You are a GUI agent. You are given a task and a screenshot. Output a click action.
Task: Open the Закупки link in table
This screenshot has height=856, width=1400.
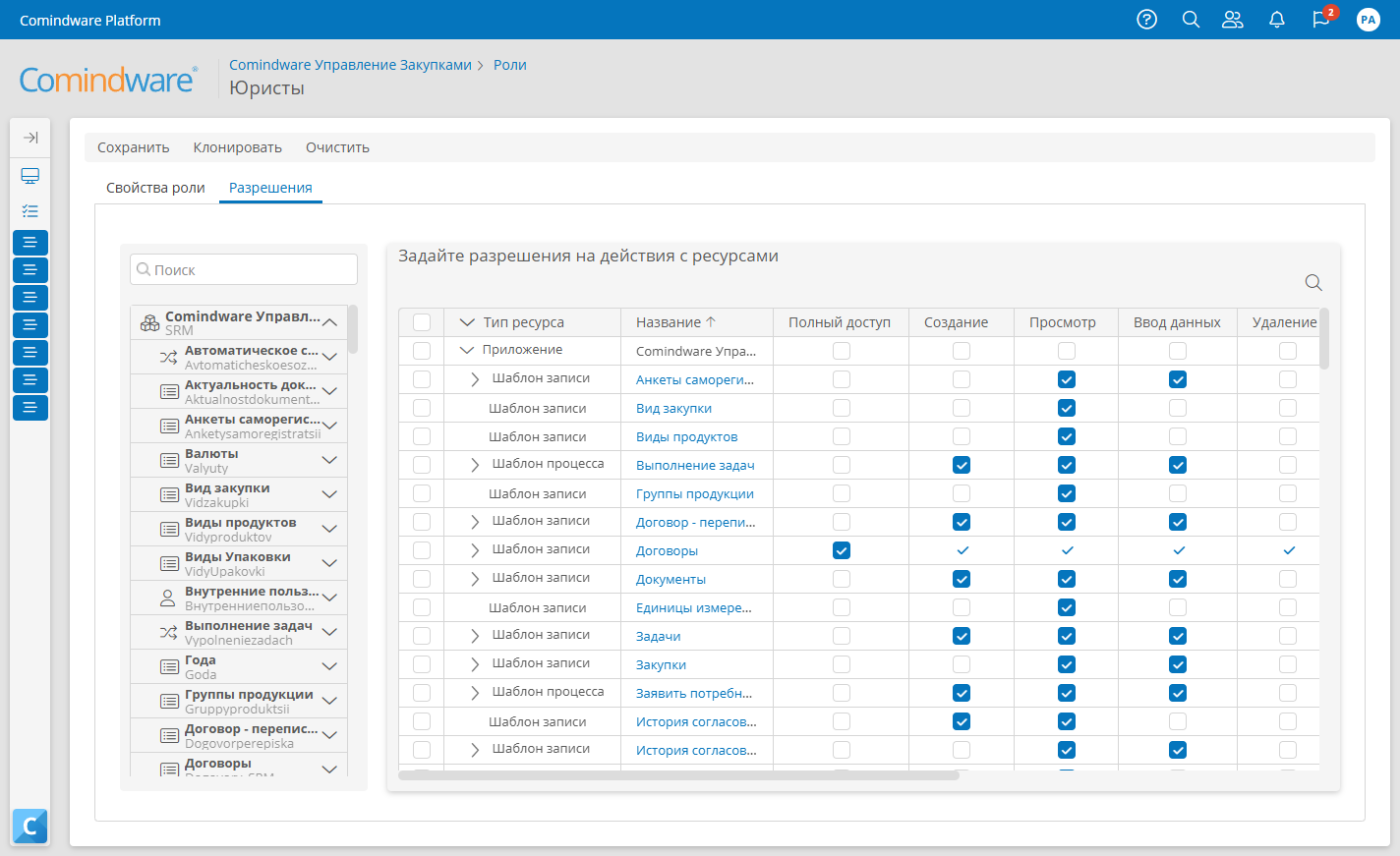click(x=661, y=665)
